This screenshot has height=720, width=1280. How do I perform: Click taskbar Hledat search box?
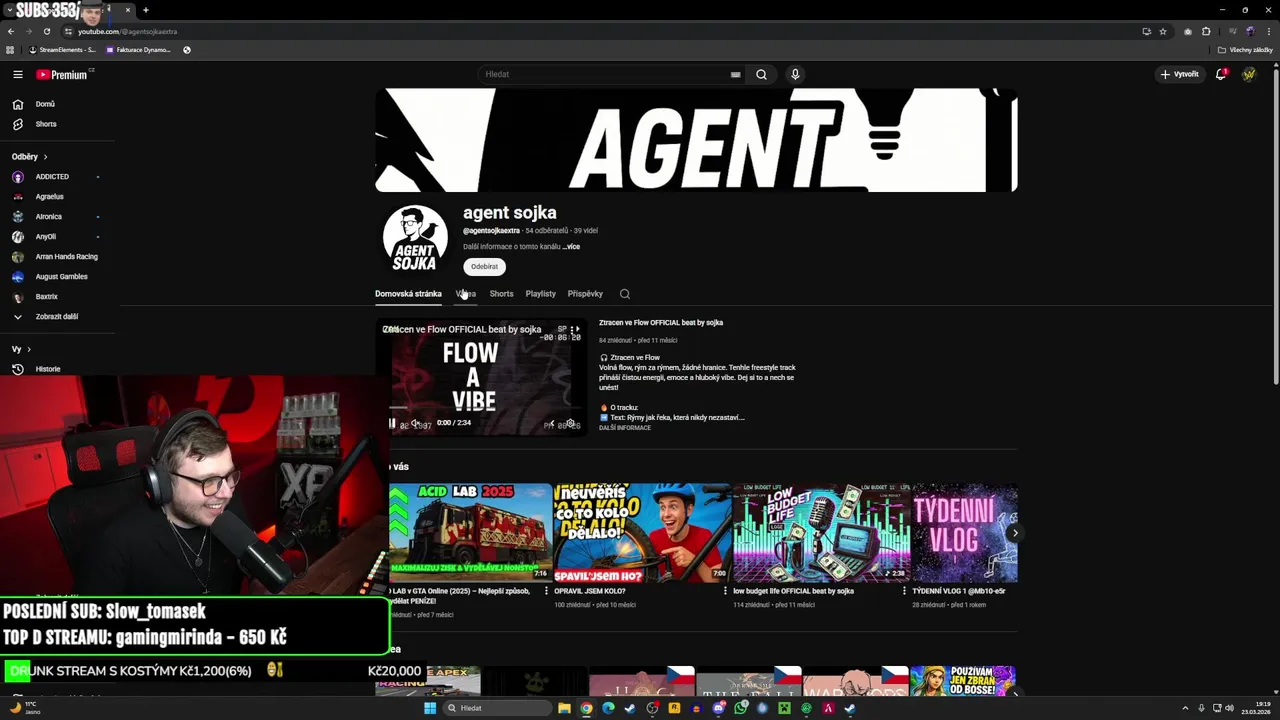click(x=496, y=708)
